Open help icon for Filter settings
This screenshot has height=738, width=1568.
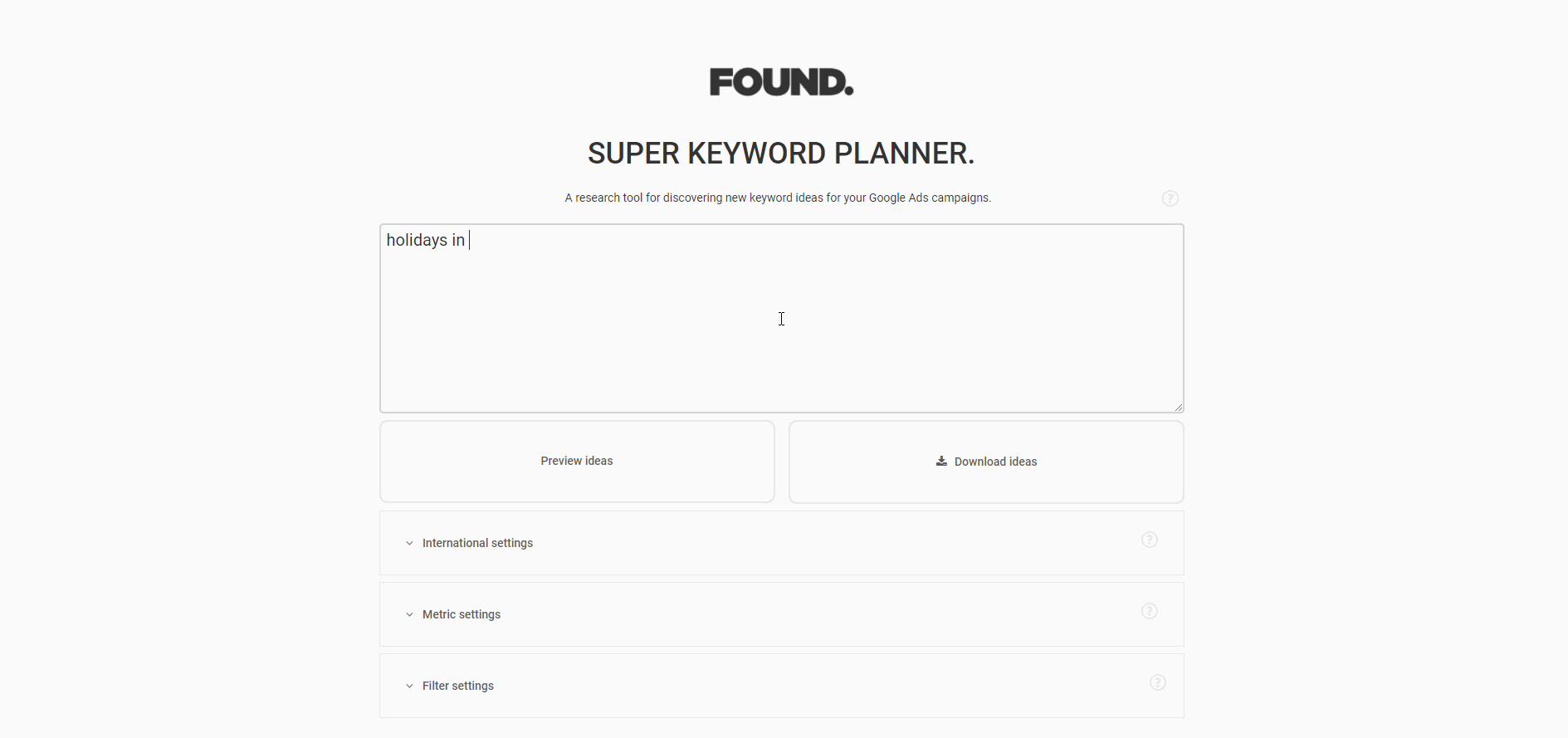tap(1158, 682)
